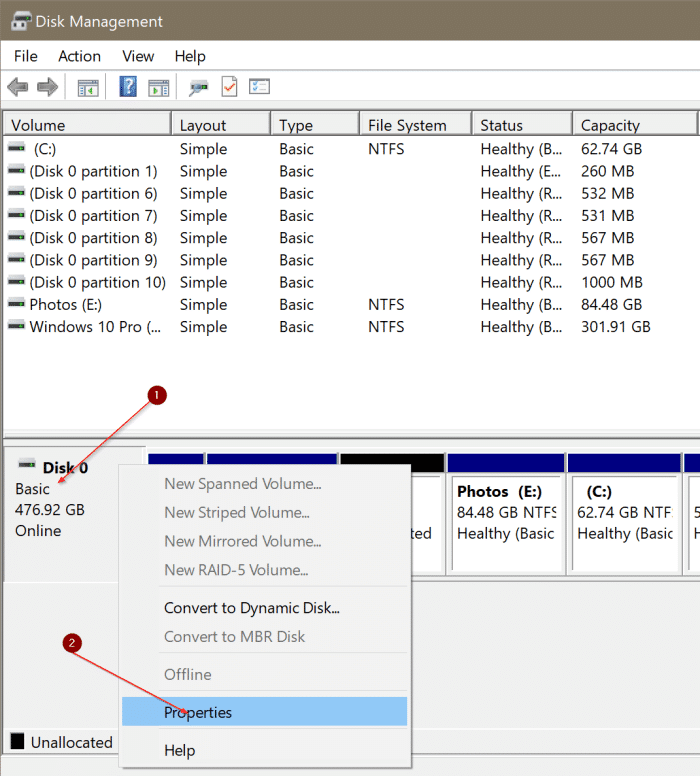Screen dimensions: 700x776
Task: Click the Properties checkmark page toolbar icon
Action: [229, 87]
